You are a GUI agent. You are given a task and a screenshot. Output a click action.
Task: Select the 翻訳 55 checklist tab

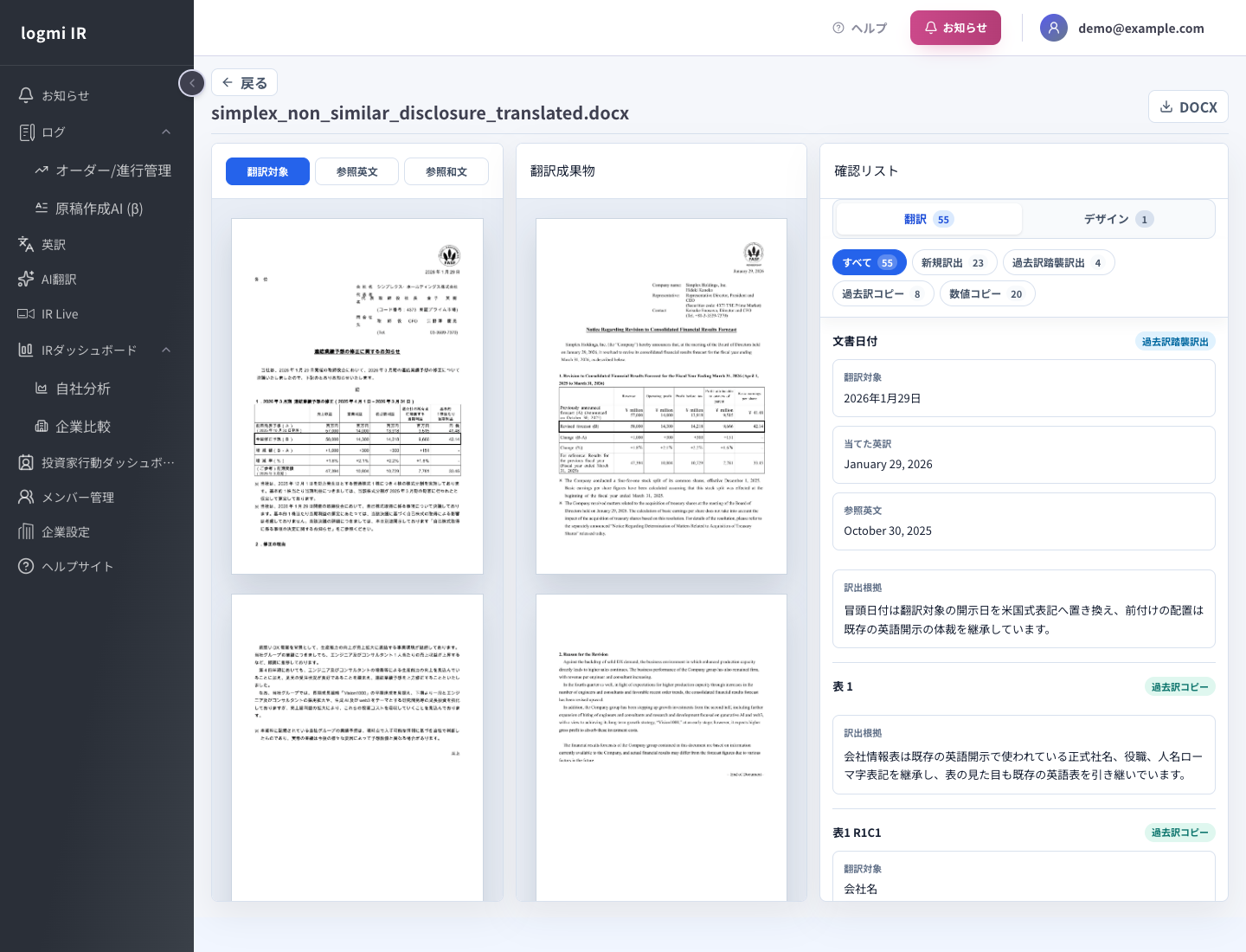coord(929,219)
